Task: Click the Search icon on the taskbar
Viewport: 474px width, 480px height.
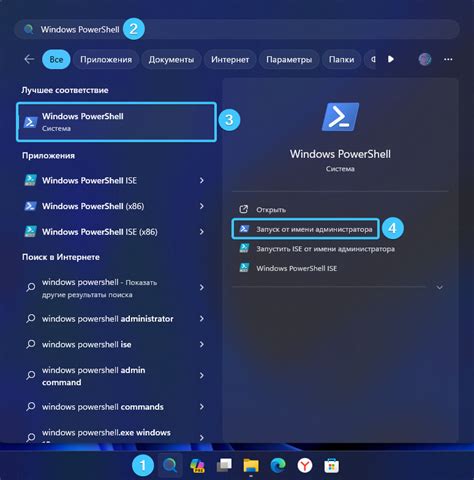Action: [170, 465]
